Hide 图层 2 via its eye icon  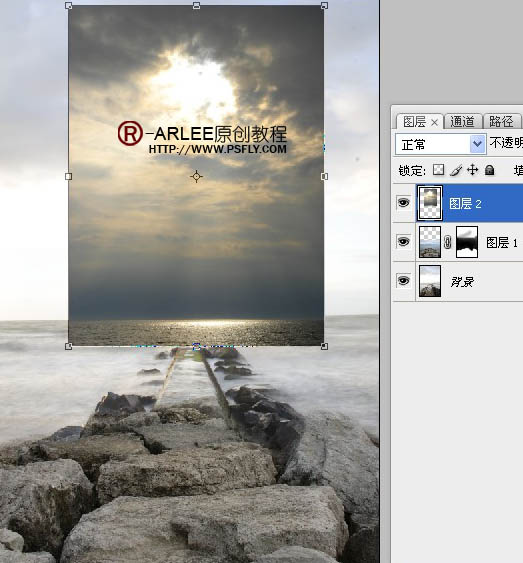403,203
